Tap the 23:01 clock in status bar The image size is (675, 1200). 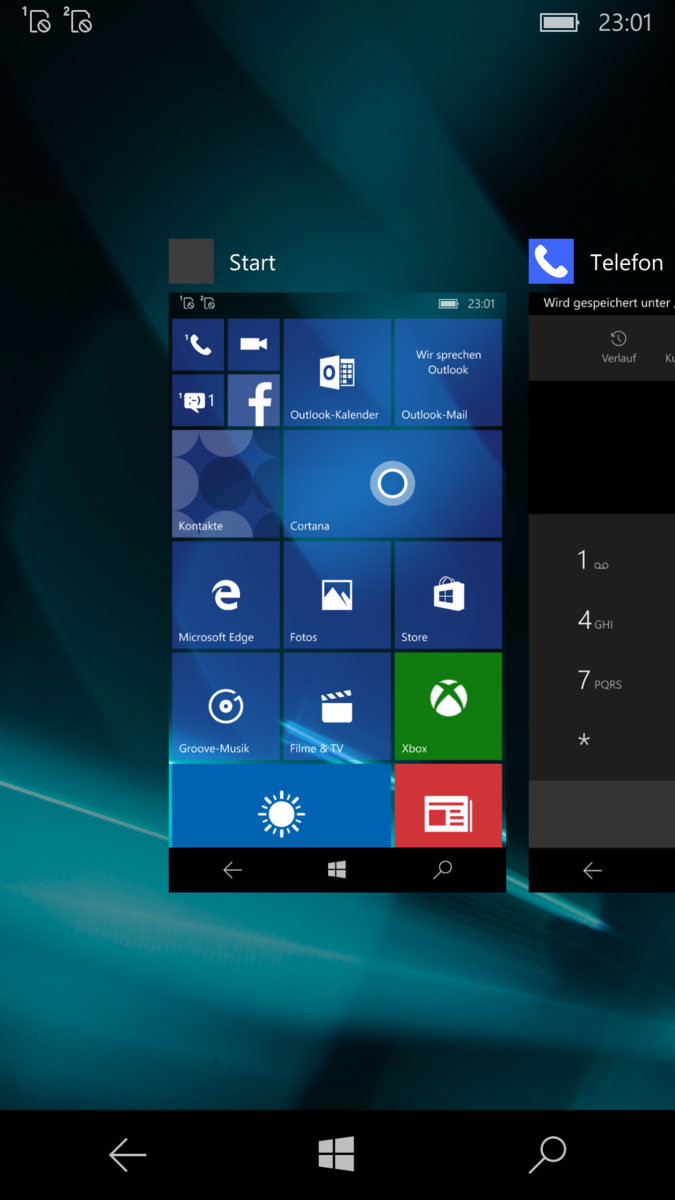pyautogui.click(x=625, y=22)
